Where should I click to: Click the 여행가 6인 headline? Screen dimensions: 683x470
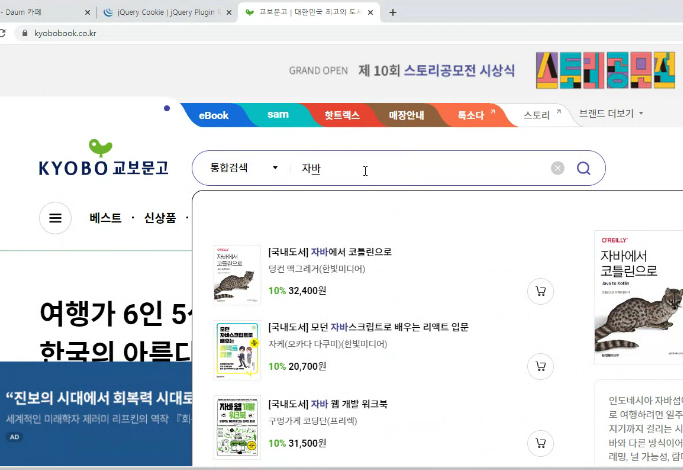tap(115, 313)
